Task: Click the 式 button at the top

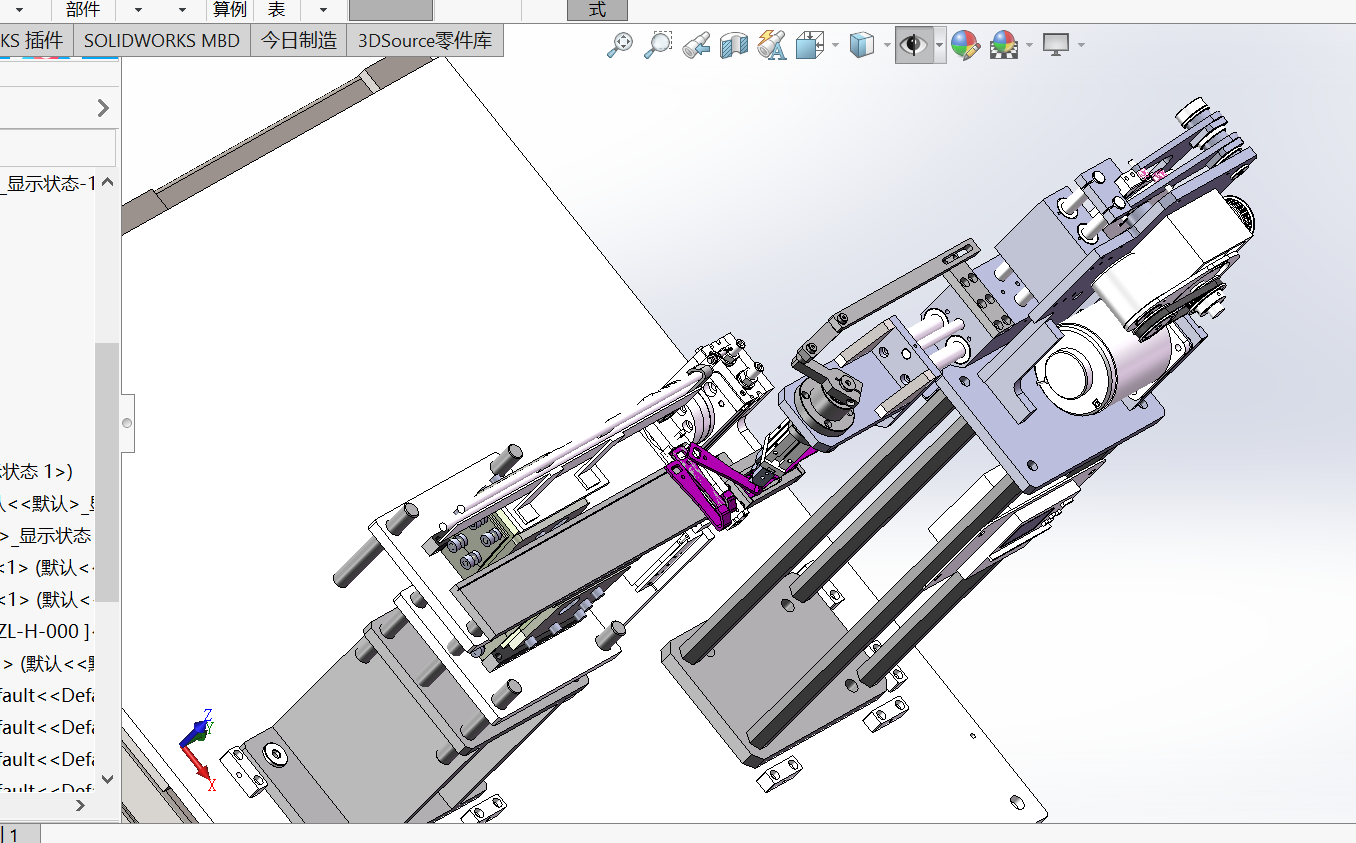Action: pos(597,10)
